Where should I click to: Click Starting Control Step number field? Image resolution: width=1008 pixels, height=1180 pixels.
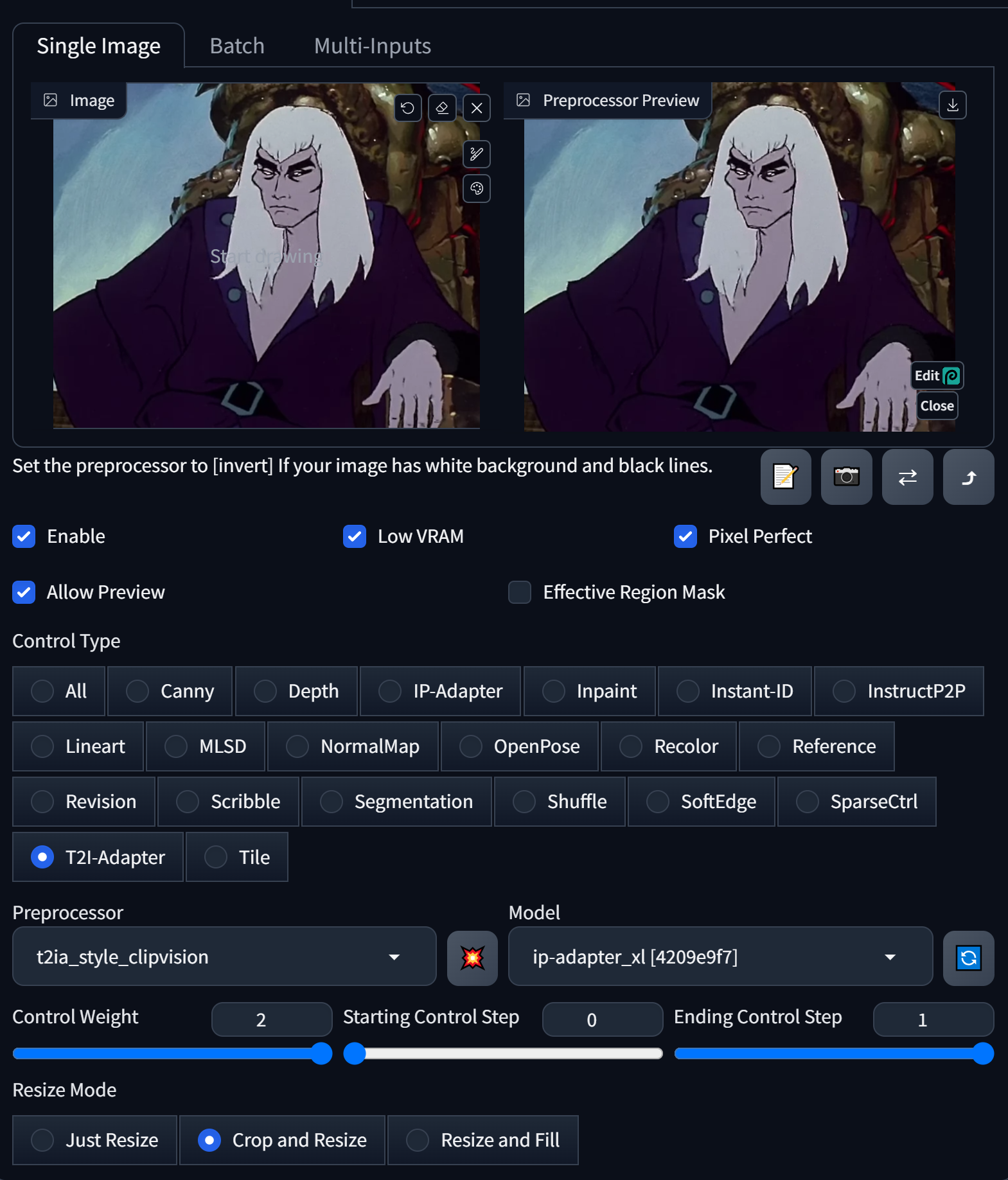coord(603,1019)
